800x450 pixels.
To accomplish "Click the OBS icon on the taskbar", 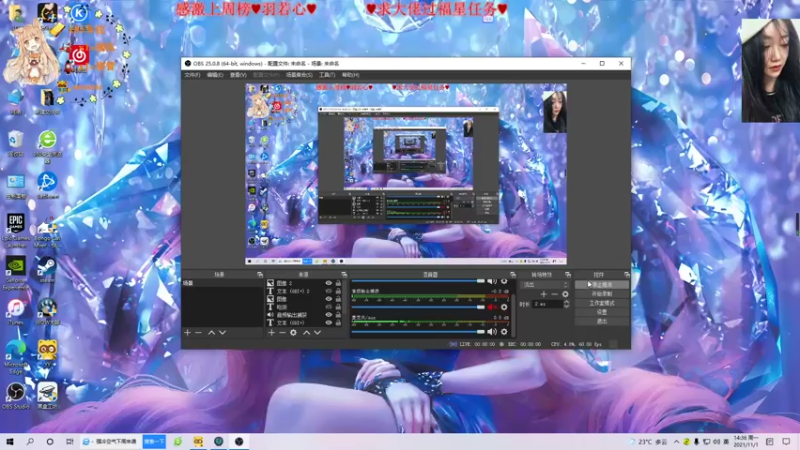I will click(x=239, y=441).
